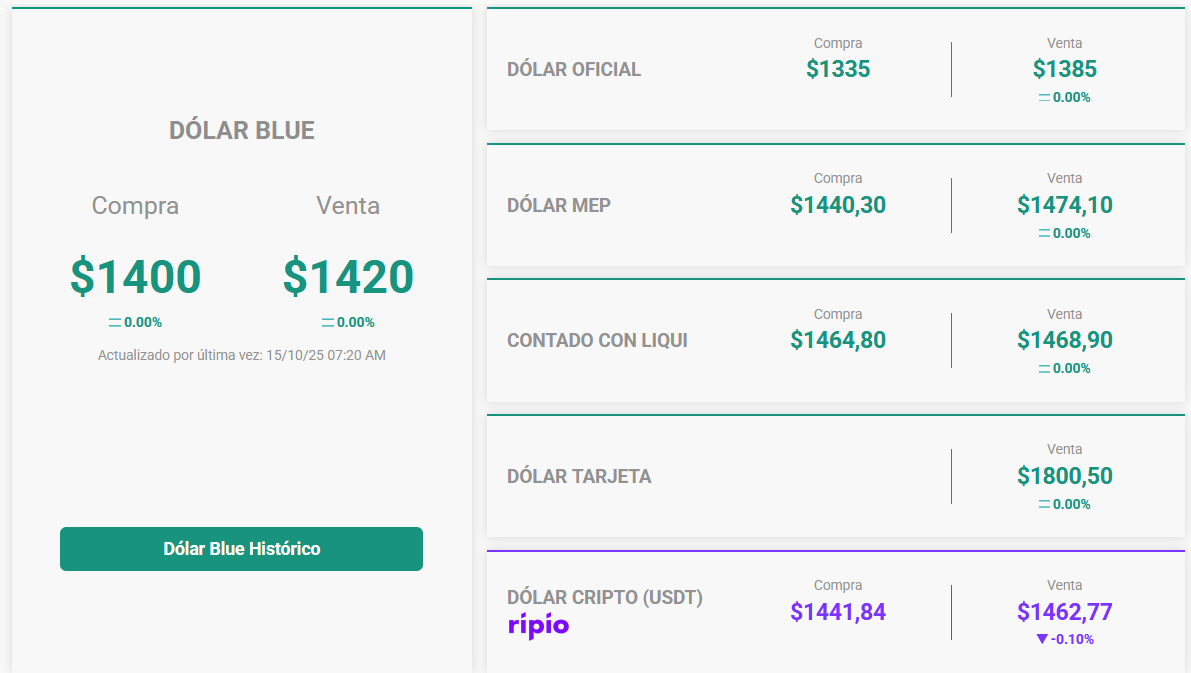Open the Dólar Blue Histórico button
This screenshot has width=1191, height=673.
click(241, 549)
